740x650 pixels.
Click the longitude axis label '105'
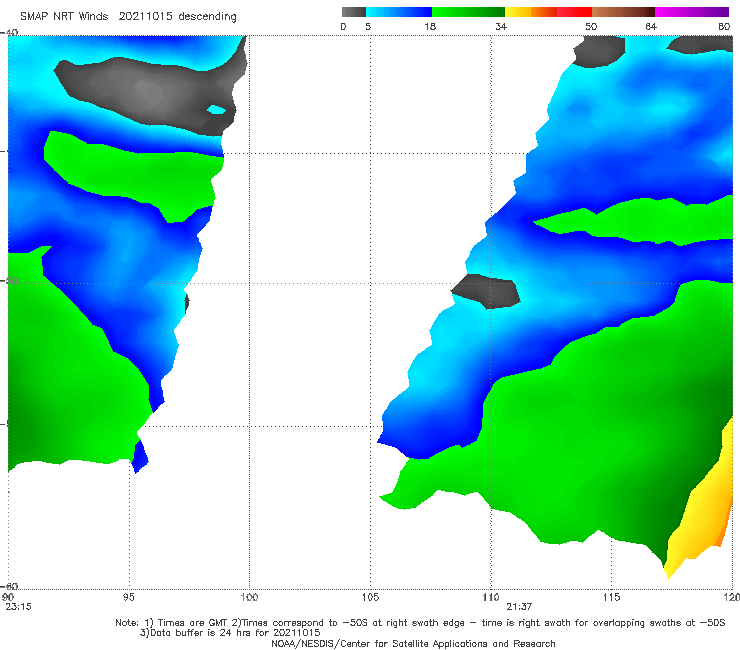click(370, 597)
